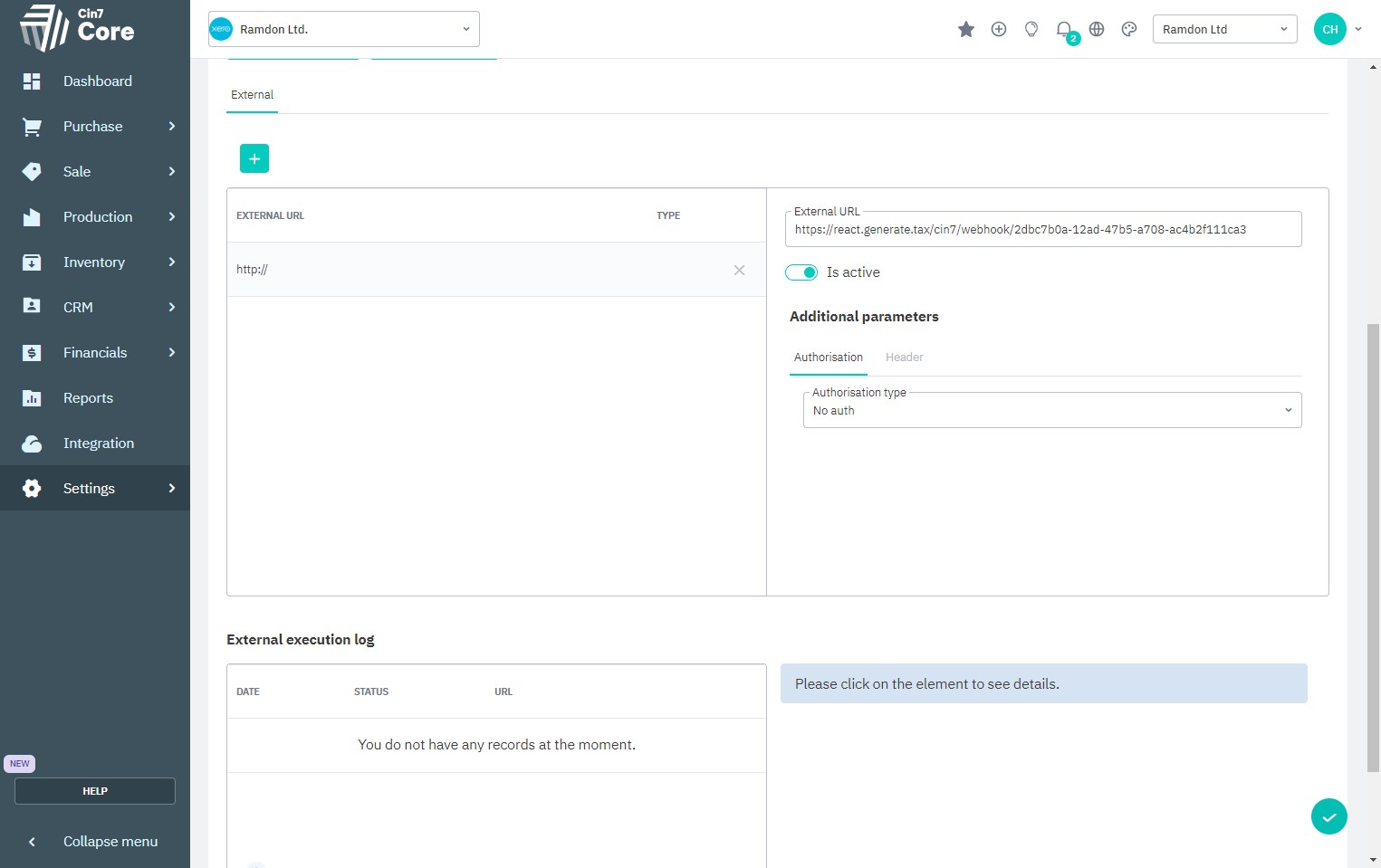Switch to the Header tab

pos(904,358)
